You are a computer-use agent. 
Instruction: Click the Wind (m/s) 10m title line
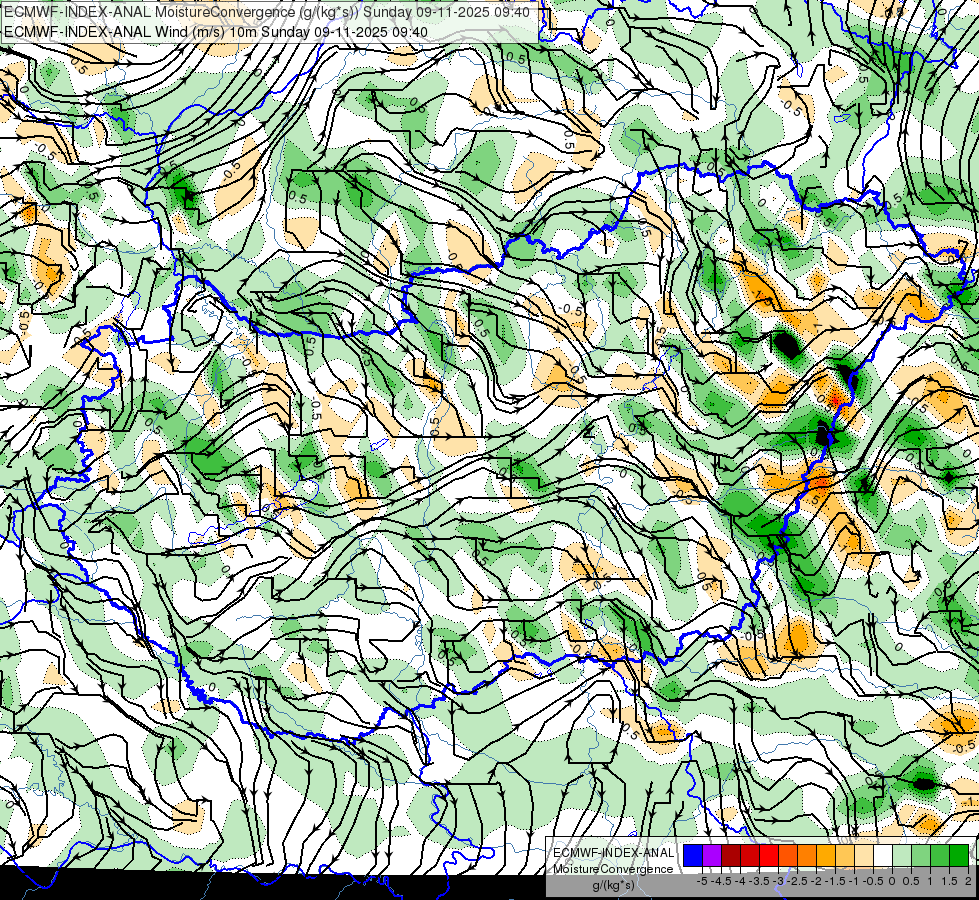tap(216, 31)
